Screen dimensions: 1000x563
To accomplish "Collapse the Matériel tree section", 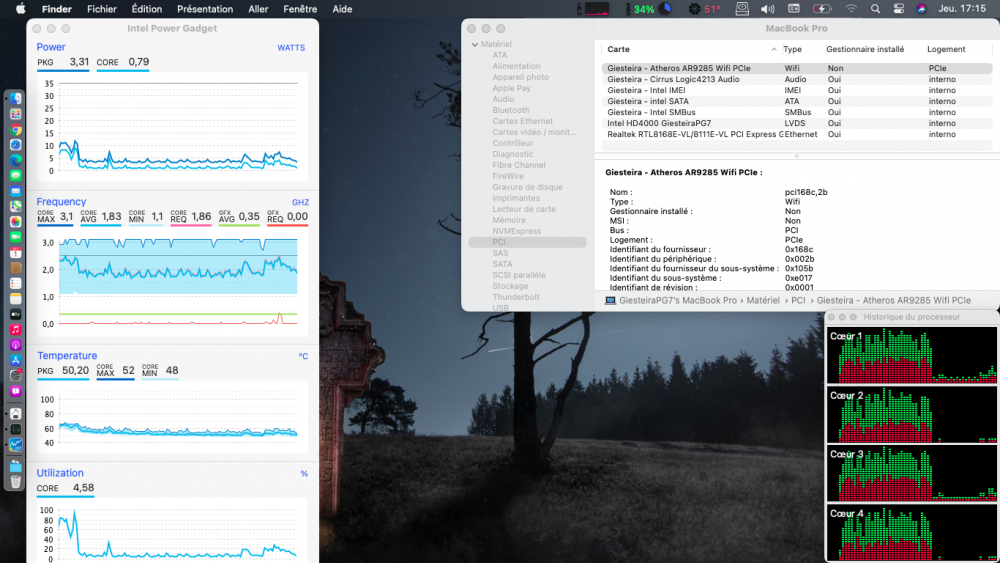I will click(474, 45).
